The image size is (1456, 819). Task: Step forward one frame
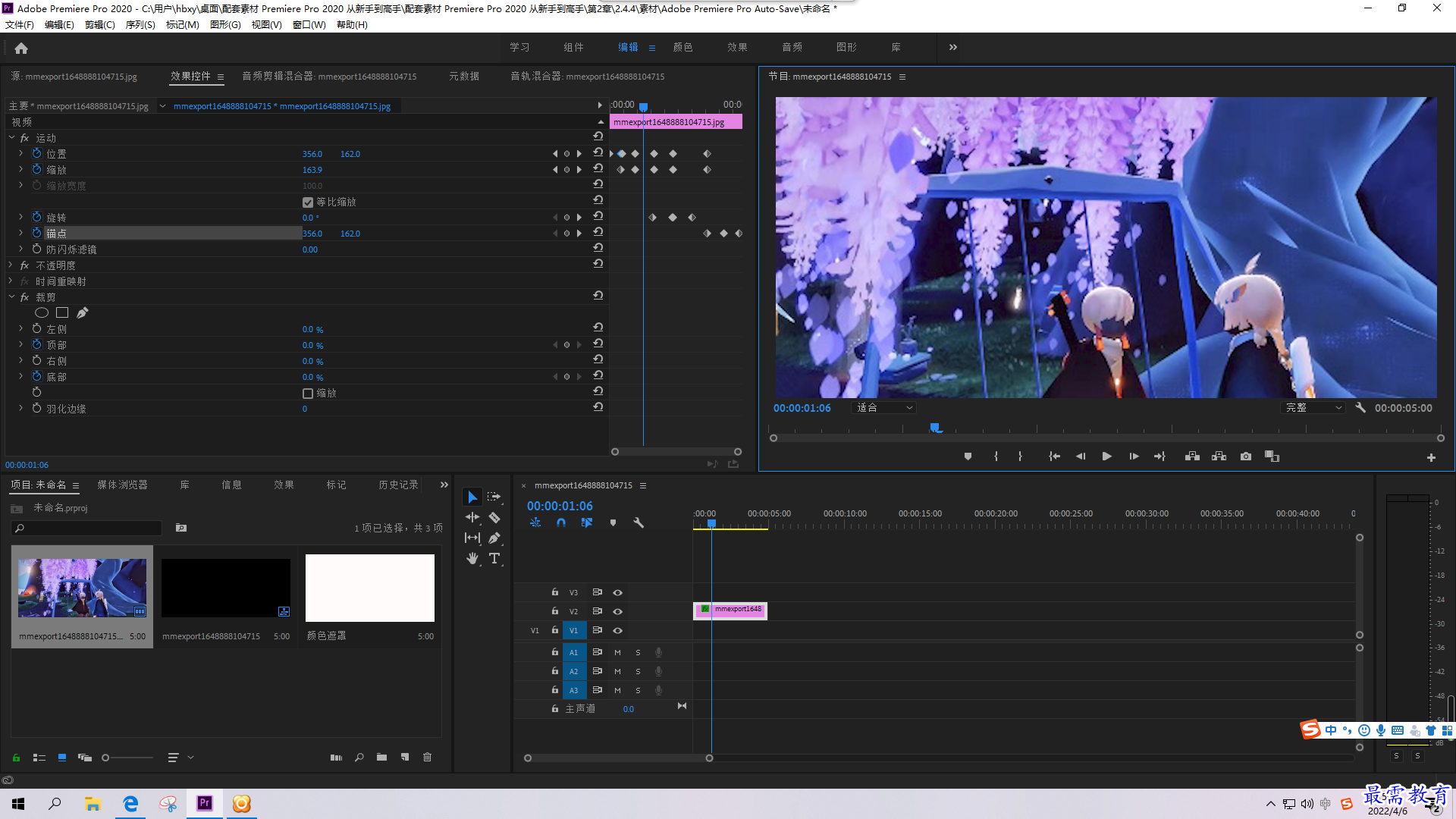click(x=1134, y=457)
